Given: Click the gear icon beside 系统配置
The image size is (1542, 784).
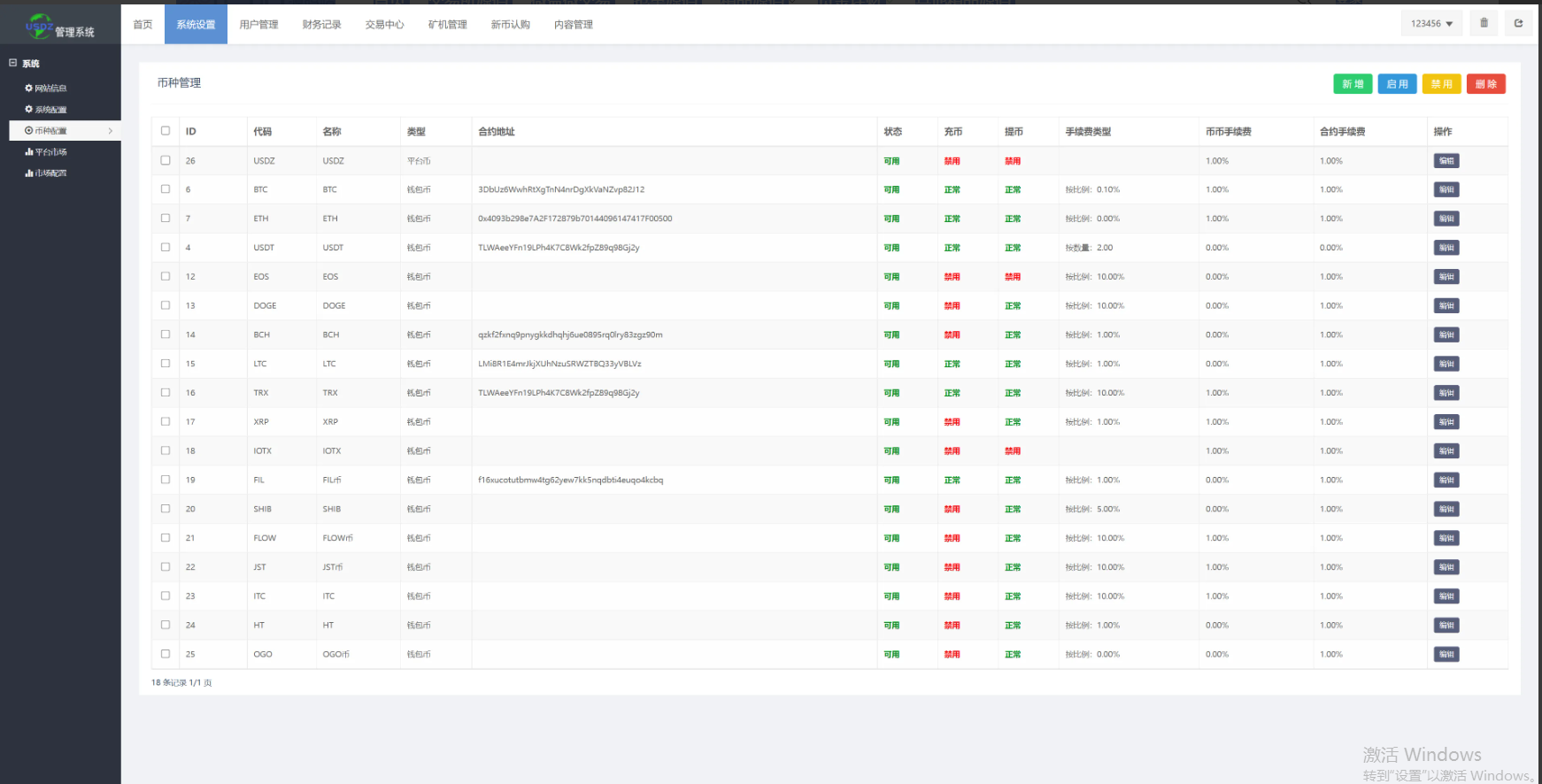Looking at the screenshot, I should pyautogui.click(x=28, y=110).
